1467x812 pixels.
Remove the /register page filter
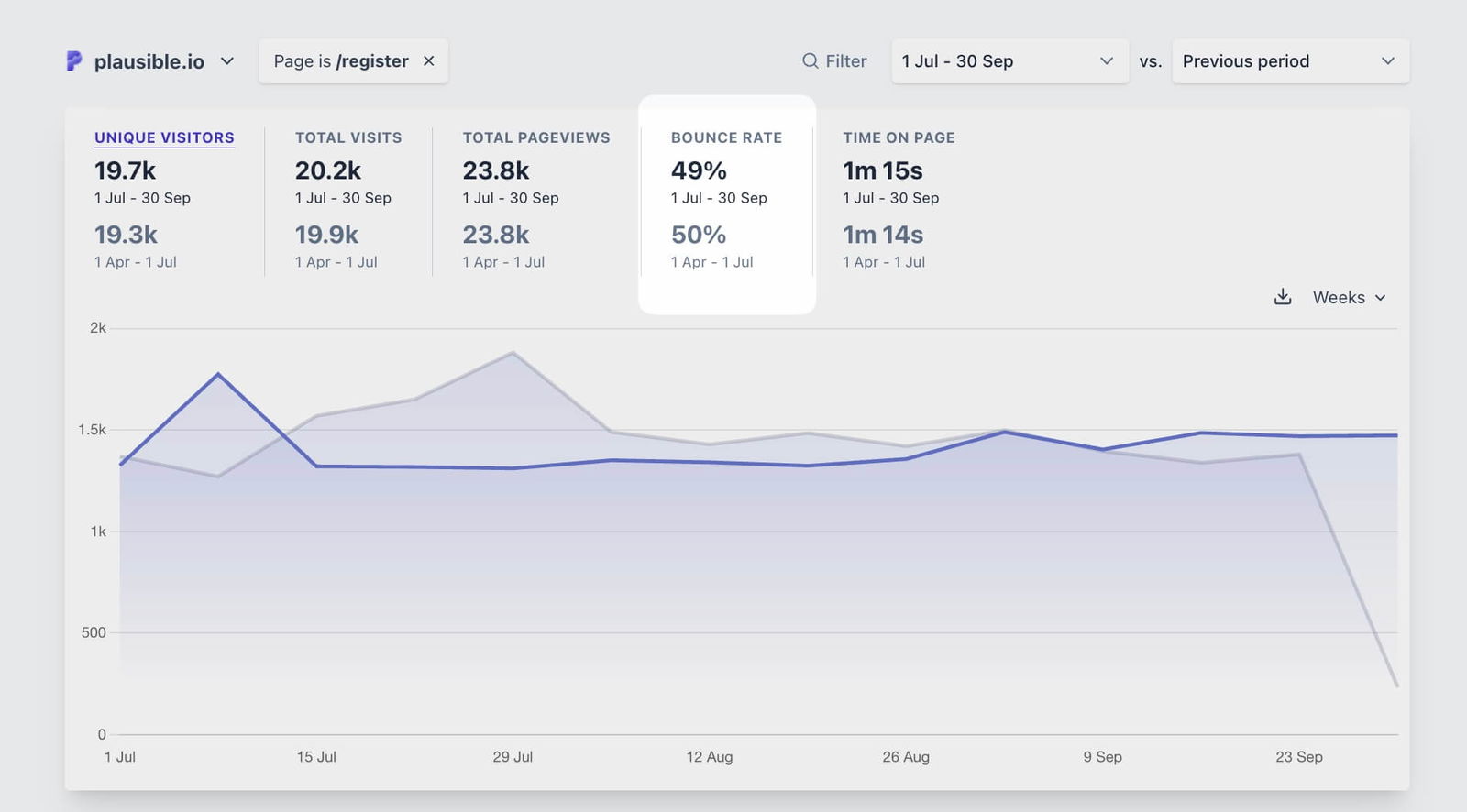coord(428,61)
